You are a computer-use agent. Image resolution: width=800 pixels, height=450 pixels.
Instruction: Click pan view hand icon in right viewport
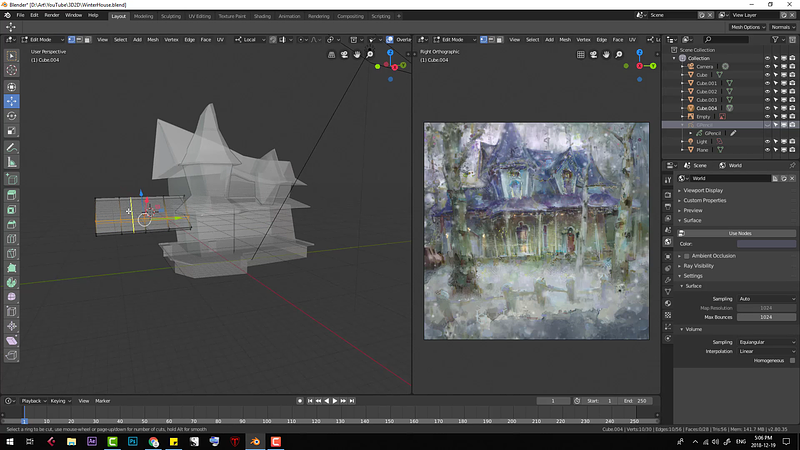pos(606,55)
